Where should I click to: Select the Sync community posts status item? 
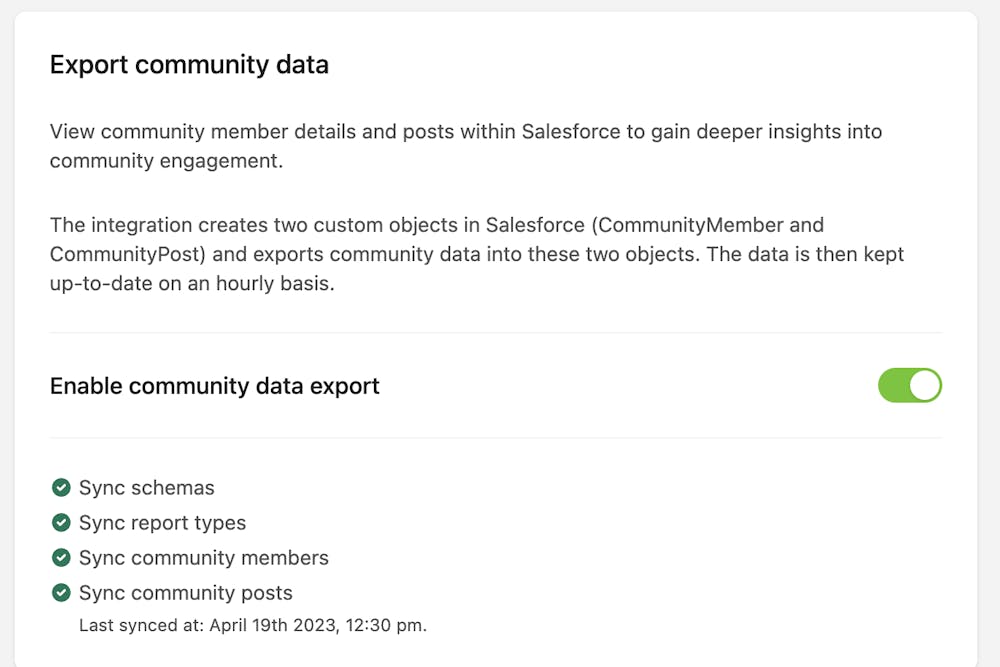pos(172,593)
